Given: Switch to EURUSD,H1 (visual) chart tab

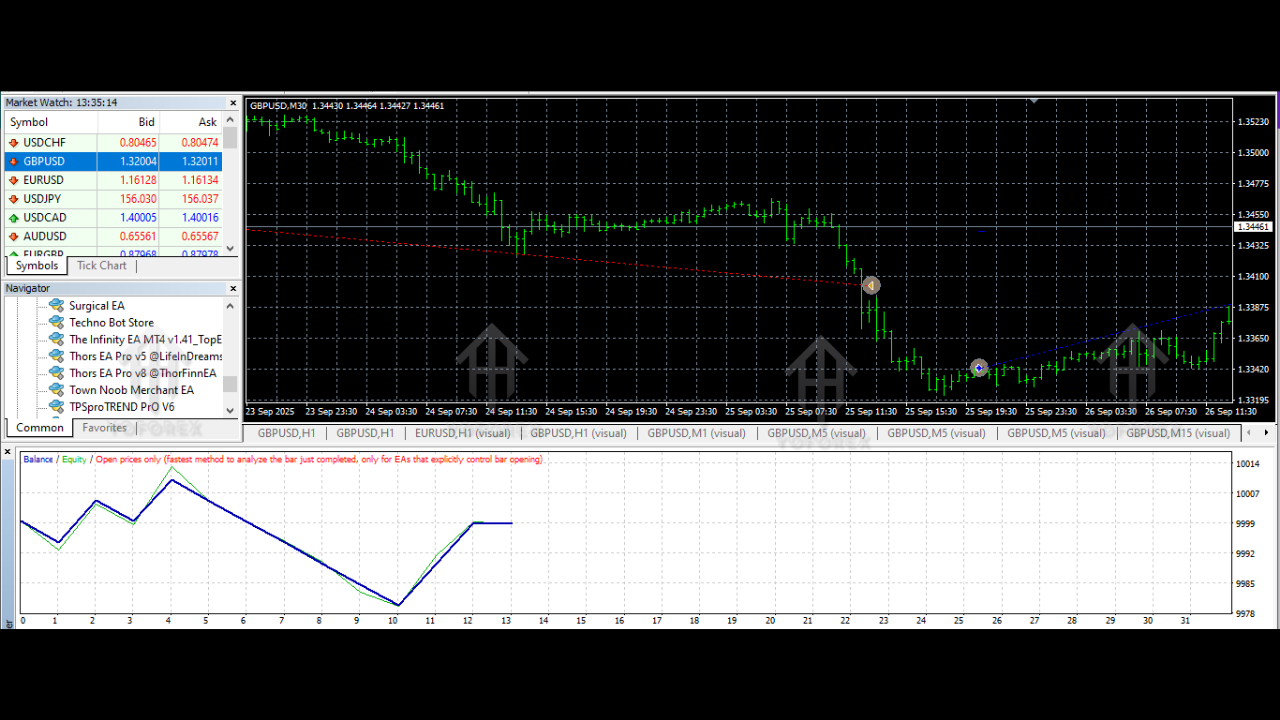Looking at the screenshot, I should [x=462, y=433].
